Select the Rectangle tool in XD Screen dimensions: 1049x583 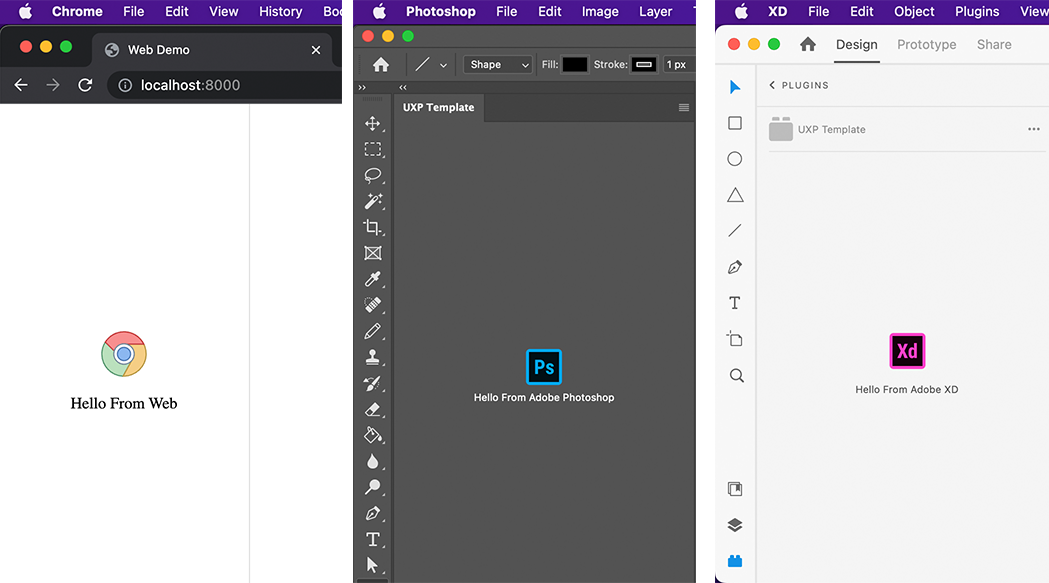[x=735, y=123]
